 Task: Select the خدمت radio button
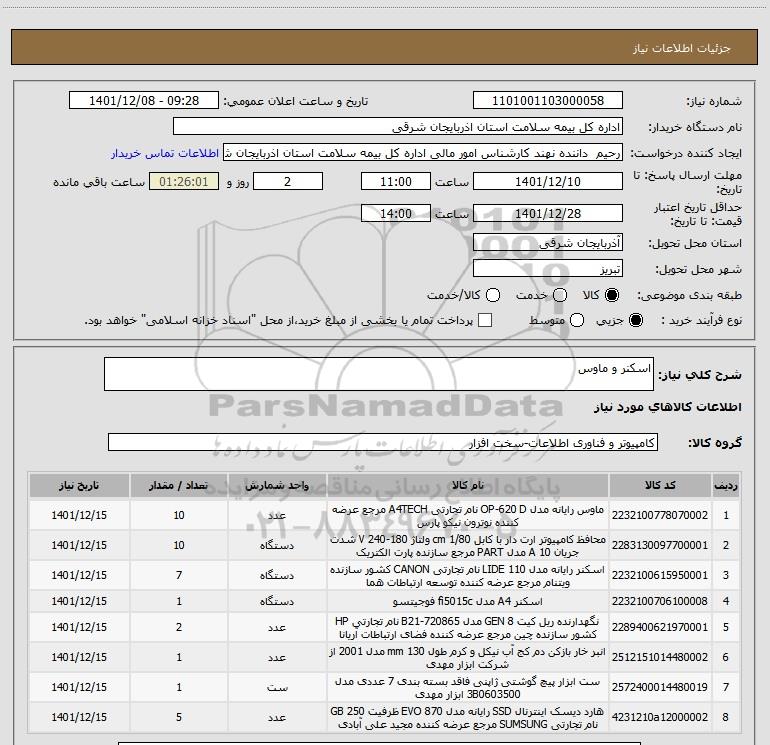(x=560, y=295)
